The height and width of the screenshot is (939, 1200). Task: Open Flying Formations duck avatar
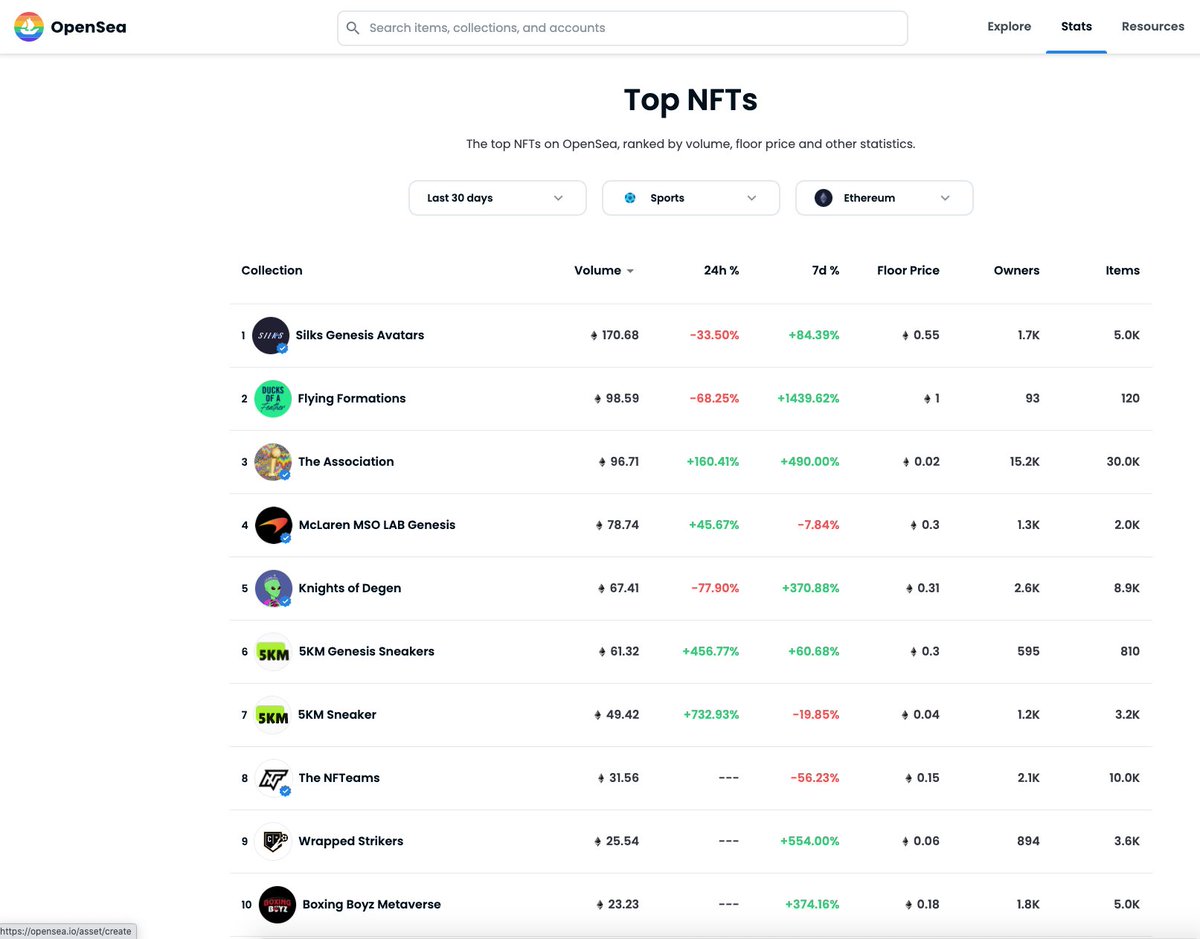[x=272, y=398]
